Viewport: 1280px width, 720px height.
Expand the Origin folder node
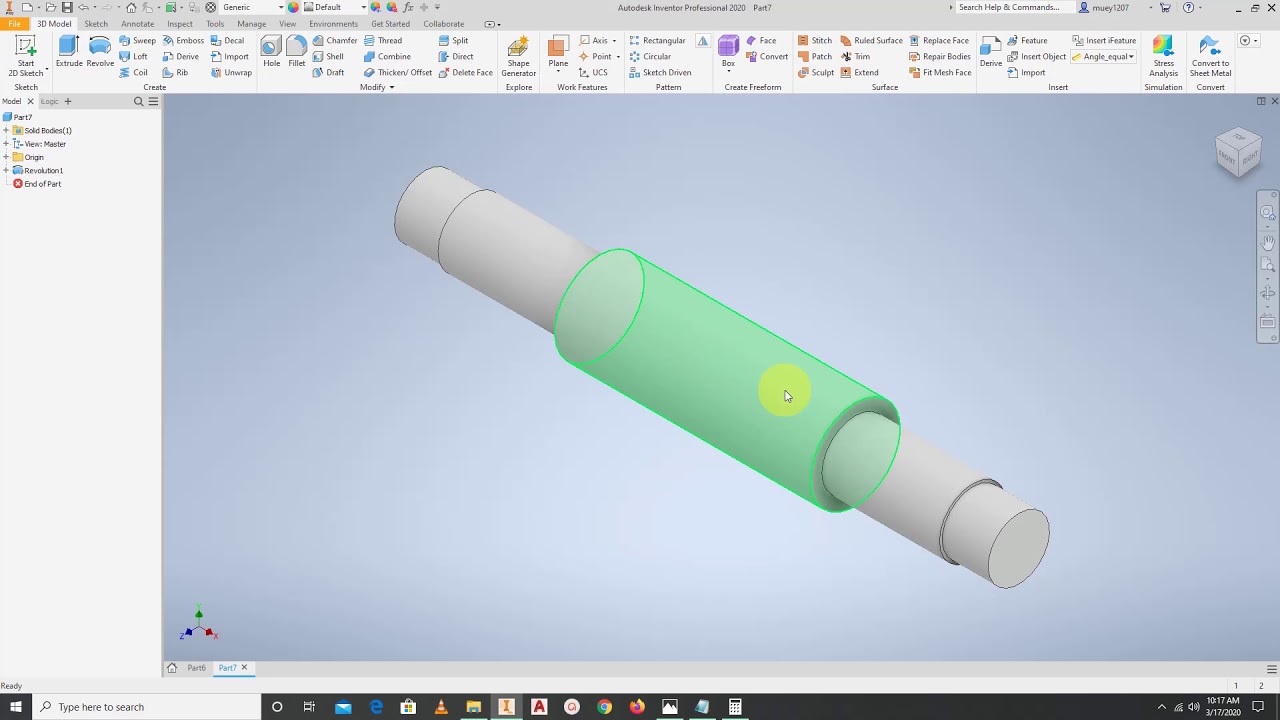(x=6, y=157)
